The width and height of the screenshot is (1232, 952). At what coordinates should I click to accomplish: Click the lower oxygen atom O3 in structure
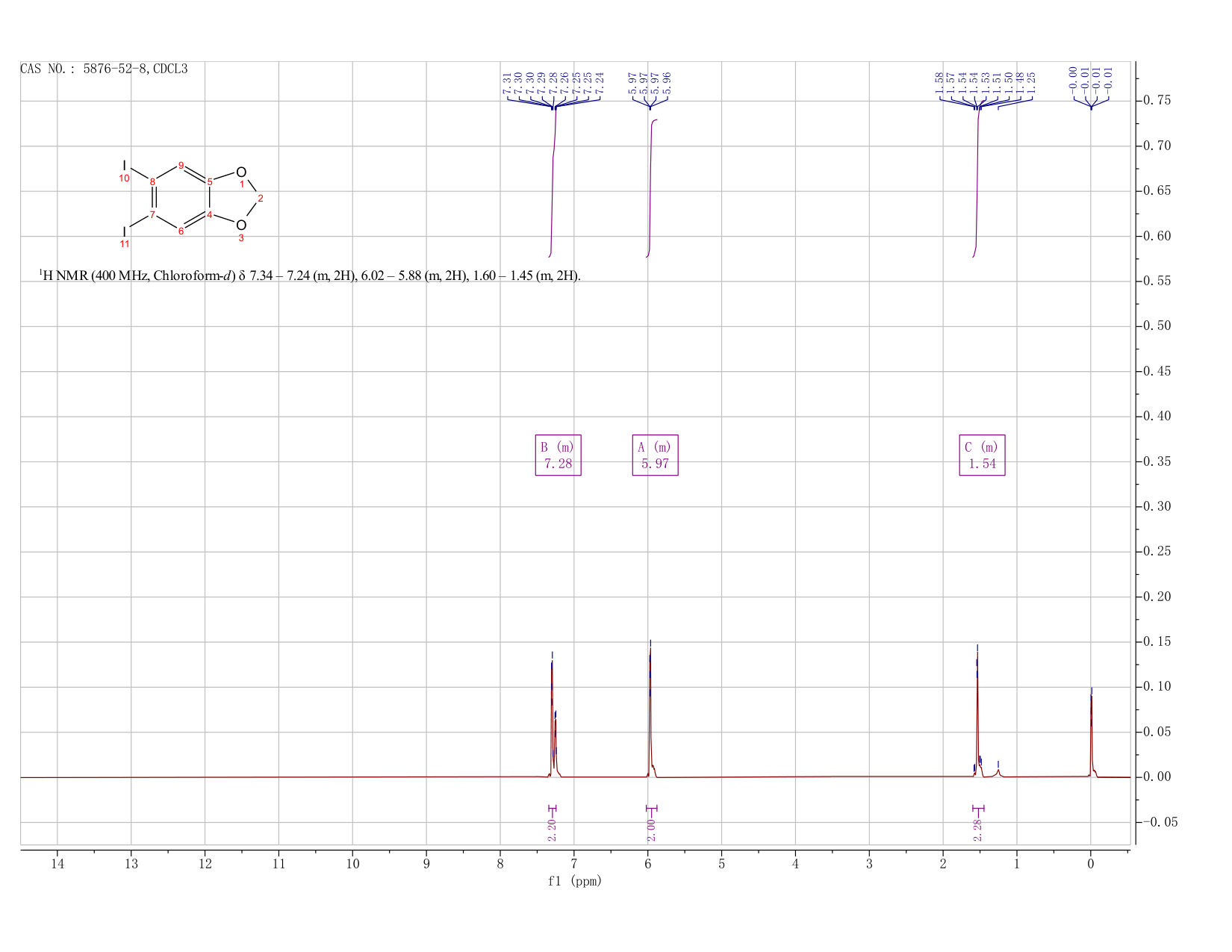point(240,225)
